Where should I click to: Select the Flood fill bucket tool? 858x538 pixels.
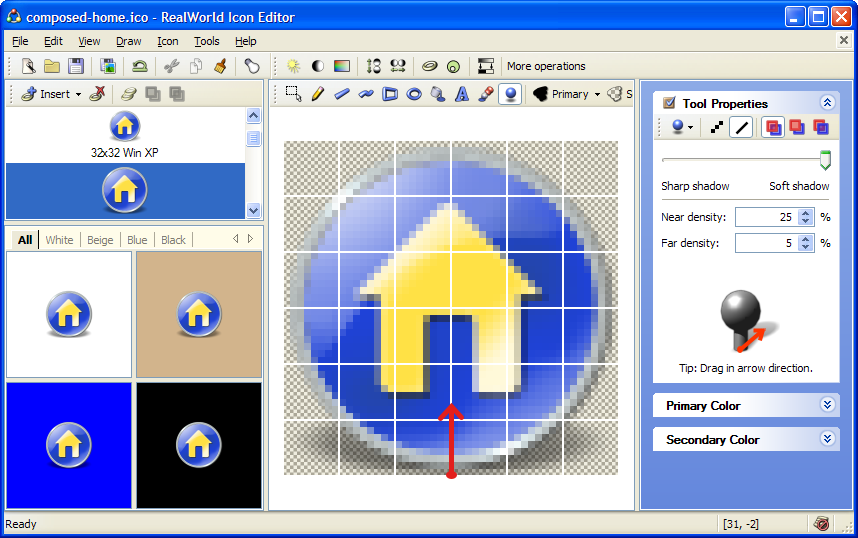point(438,94)
